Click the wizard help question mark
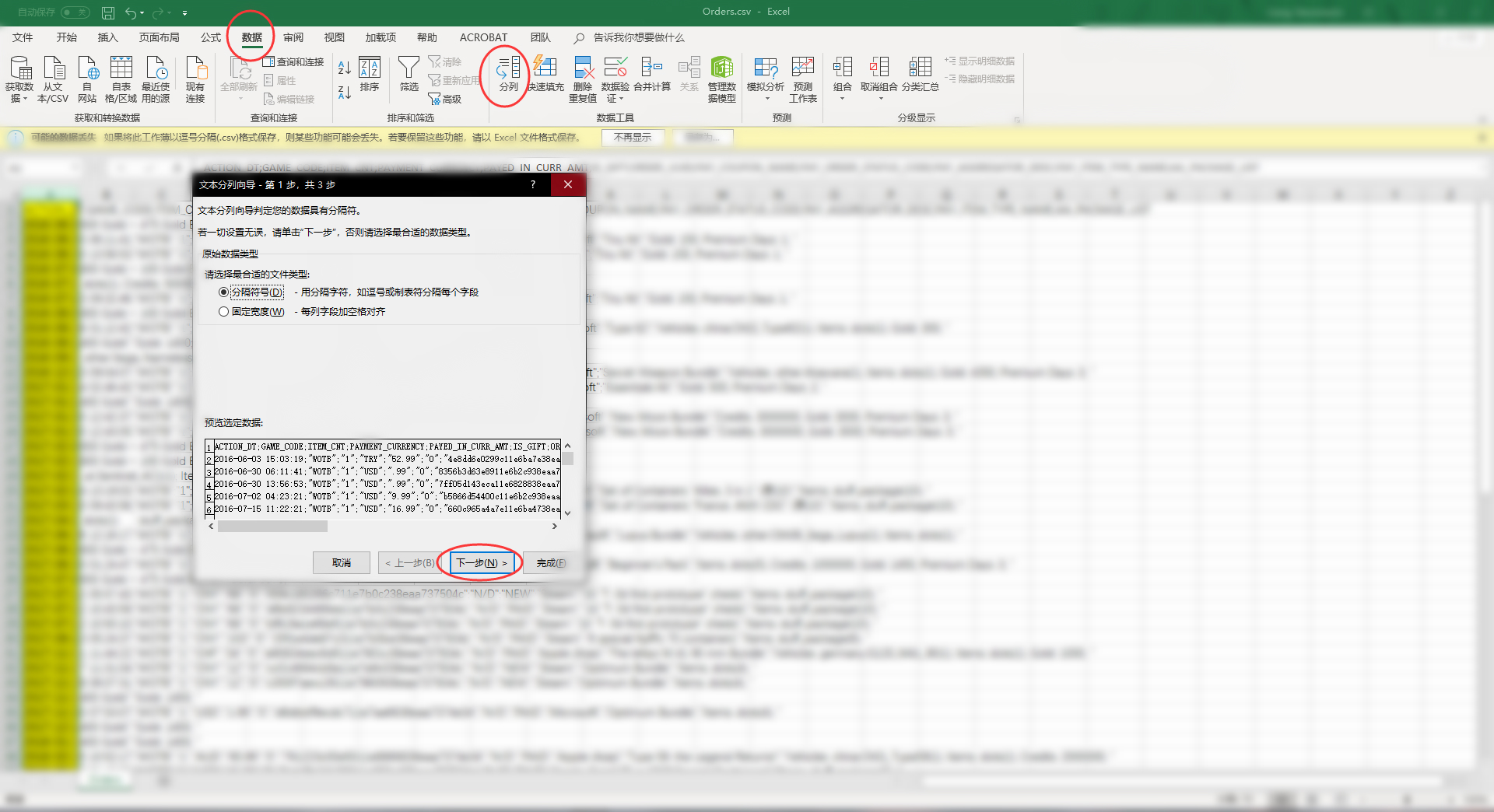 [x=533, y=184]
